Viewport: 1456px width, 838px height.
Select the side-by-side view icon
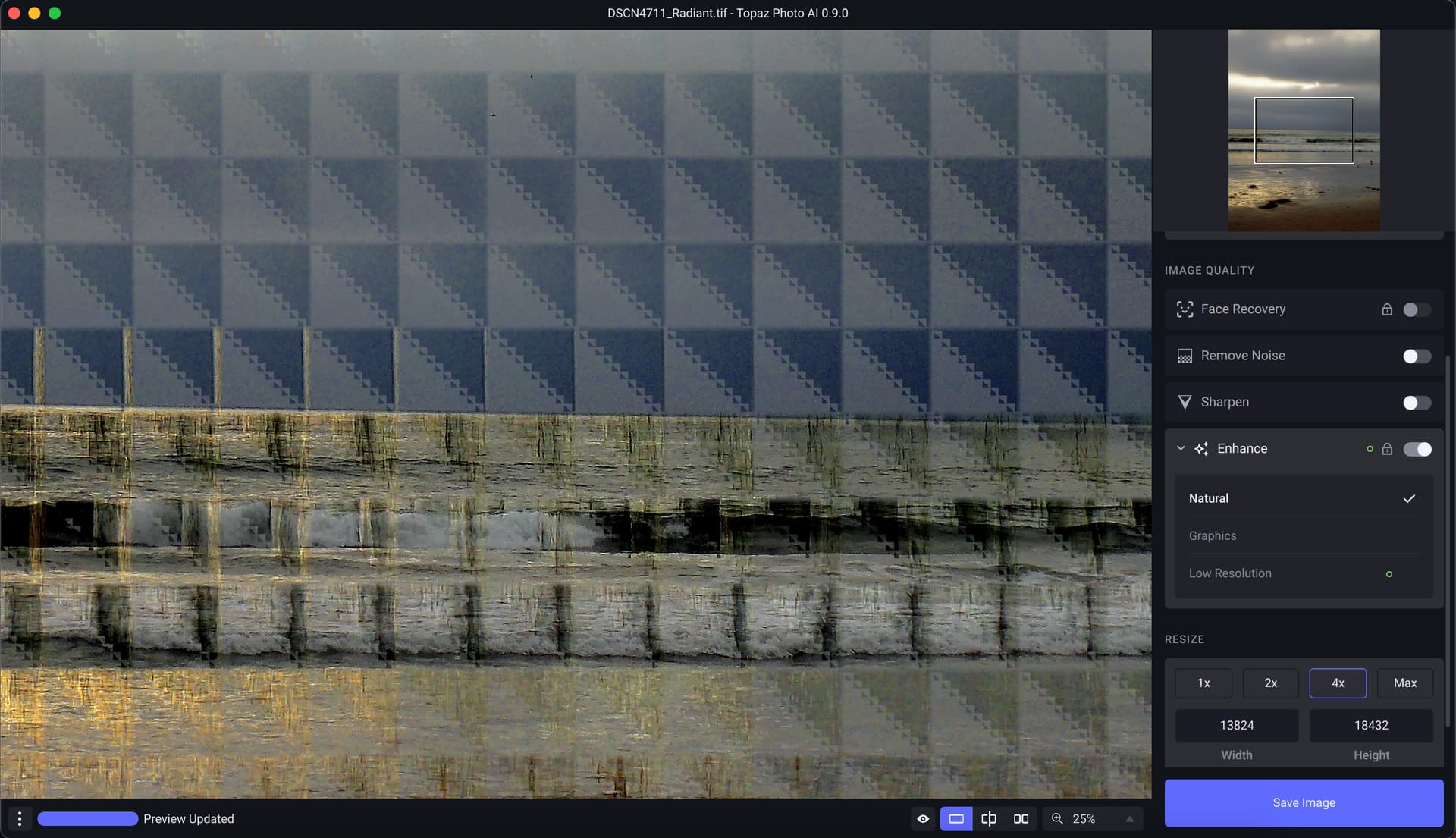(1021, 819)
